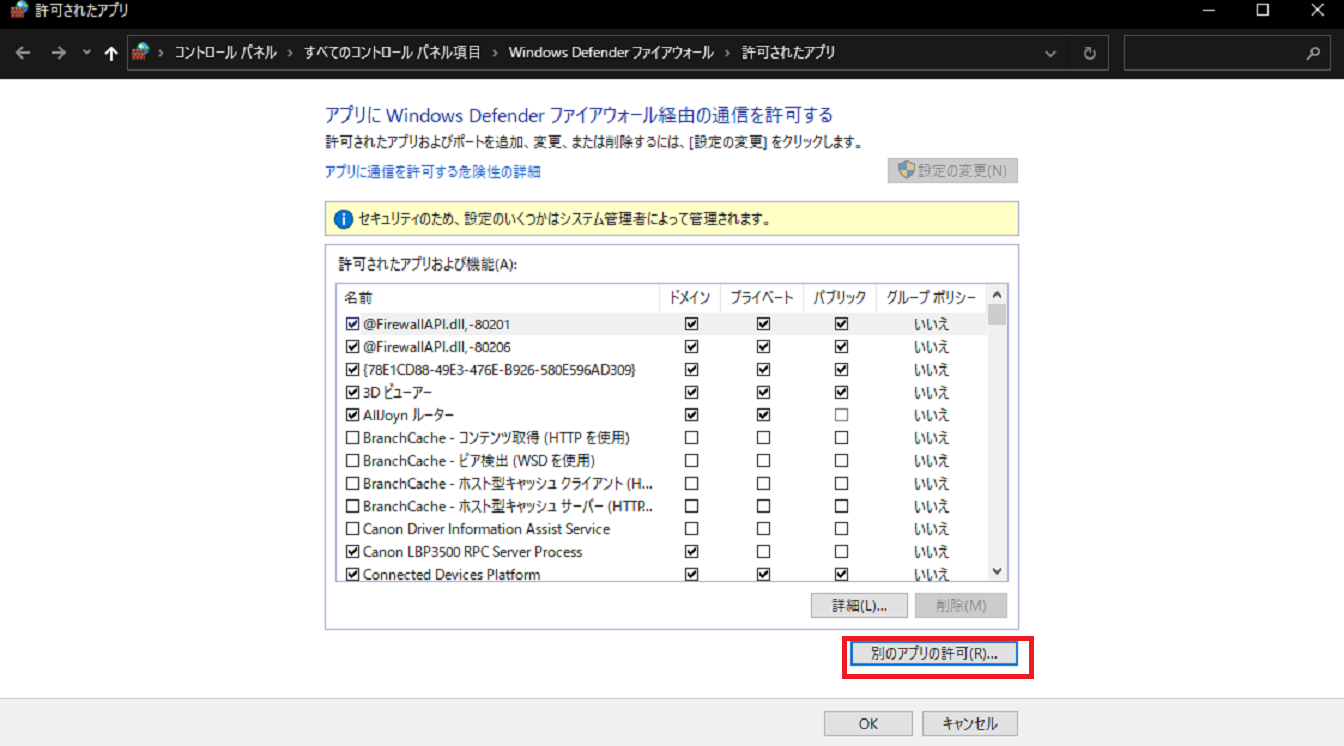Click the back navigation arrow

coord(23,53)
